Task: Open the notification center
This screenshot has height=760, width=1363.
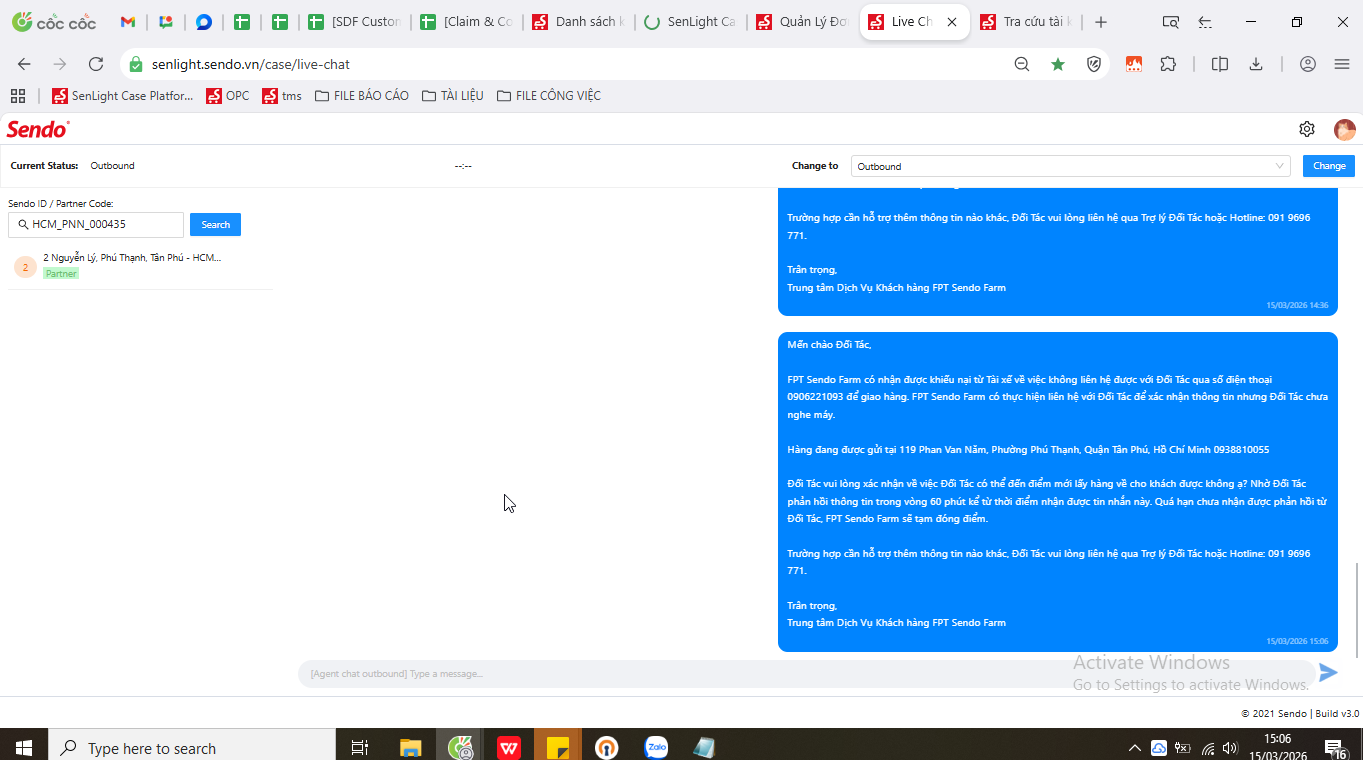Action: click(1334, 748)
